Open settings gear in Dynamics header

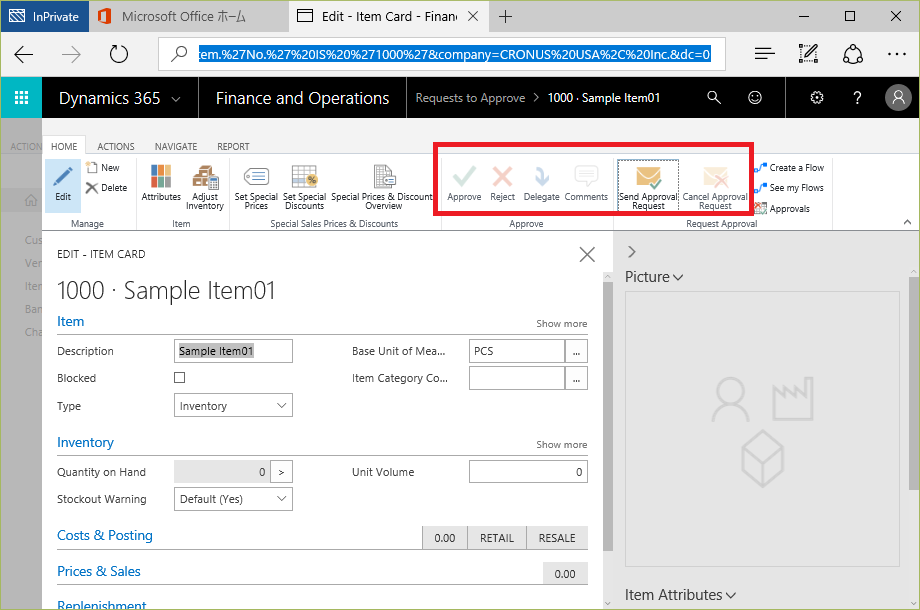817,97
